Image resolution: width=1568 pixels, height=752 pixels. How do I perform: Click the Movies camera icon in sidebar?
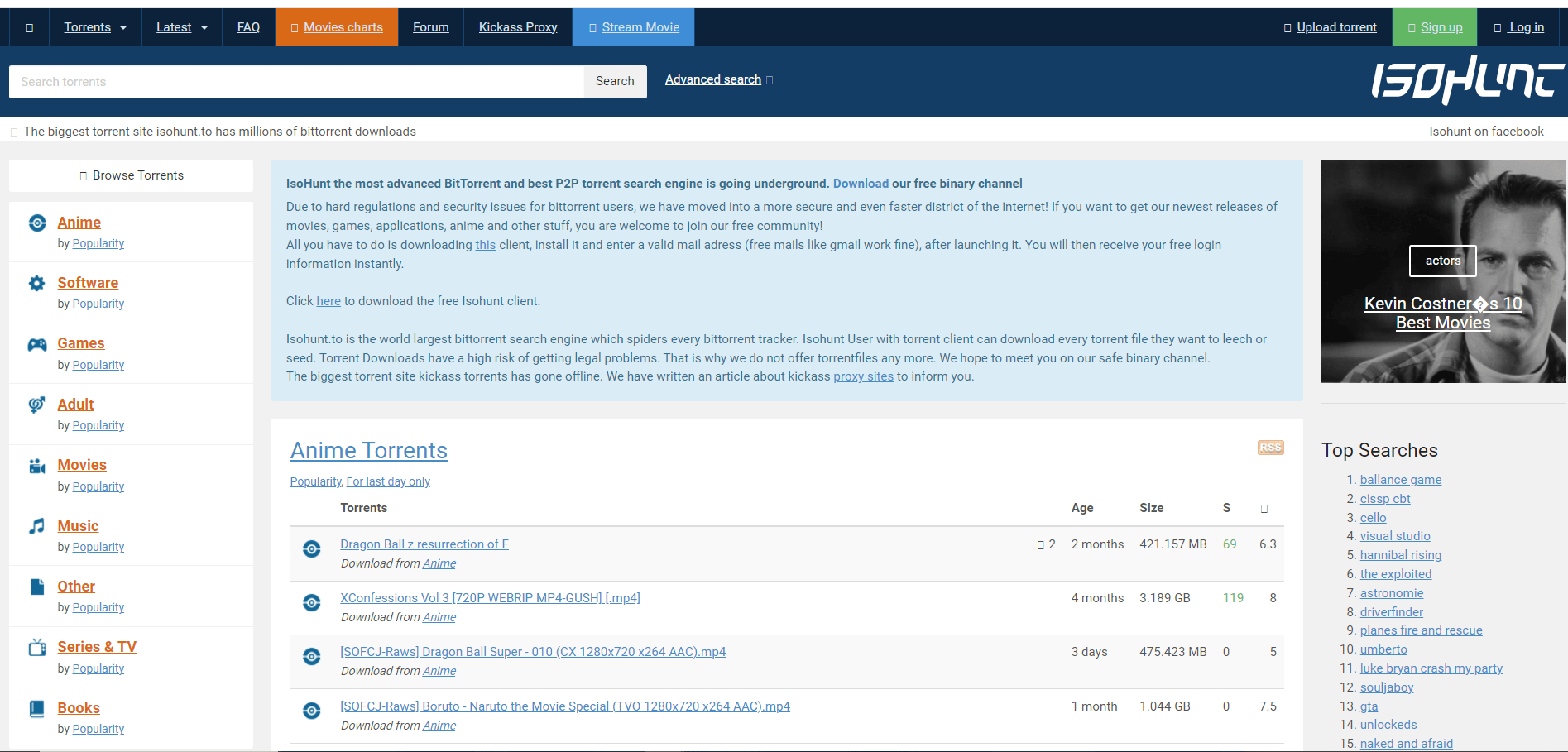click(x=37, y=467)
